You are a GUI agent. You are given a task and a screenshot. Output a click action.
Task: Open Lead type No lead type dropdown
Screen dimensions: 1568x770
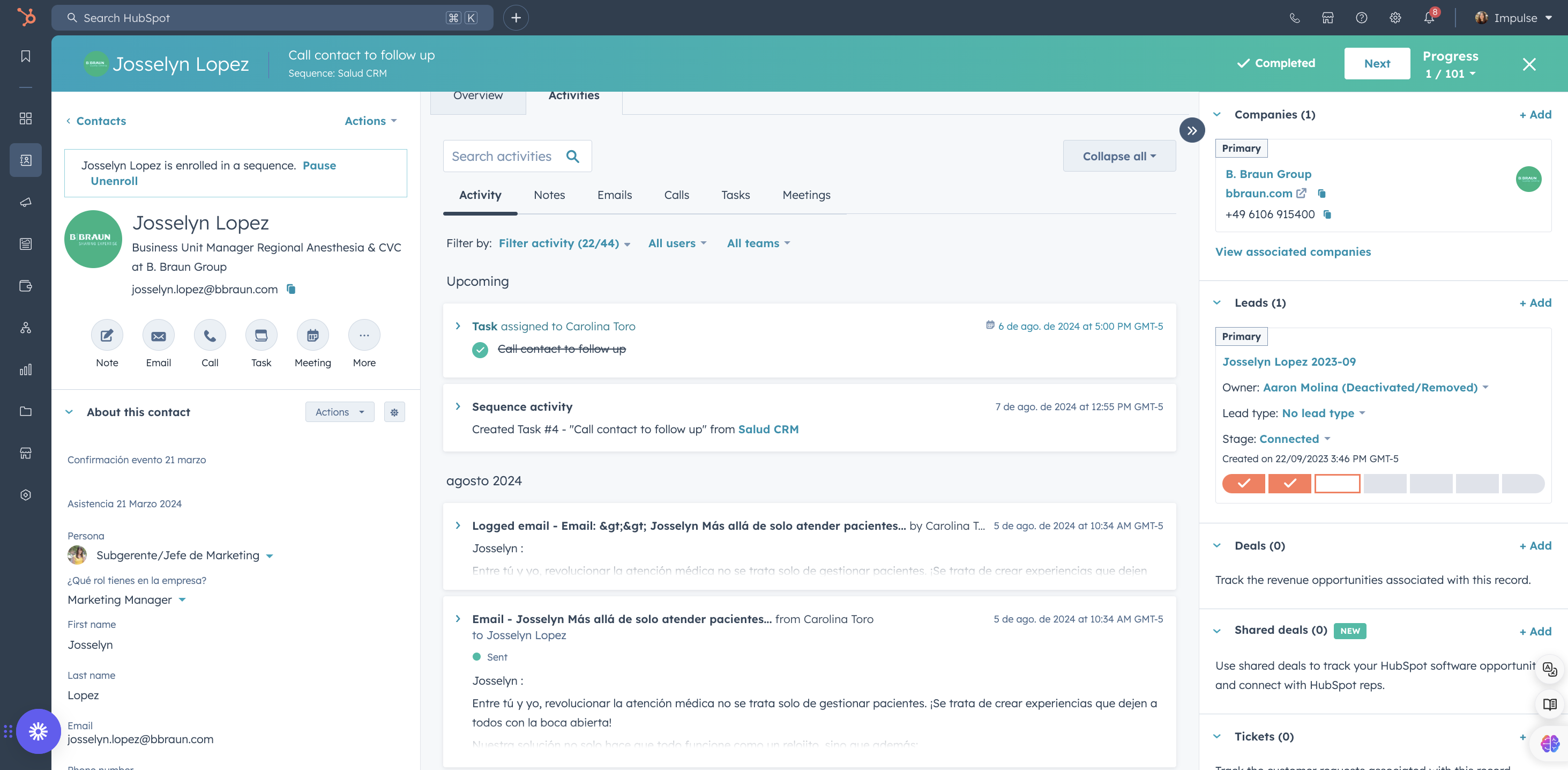tap(1324, 413)
